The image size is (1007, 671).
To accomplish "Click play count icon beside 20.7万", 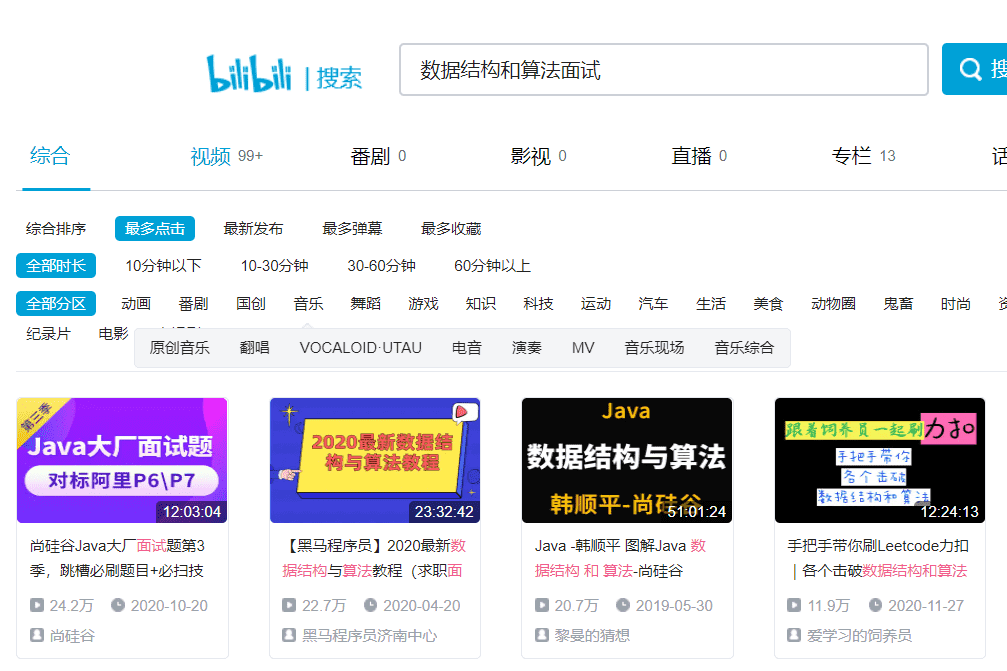I will pyautogui.click(x=542, y=605).
